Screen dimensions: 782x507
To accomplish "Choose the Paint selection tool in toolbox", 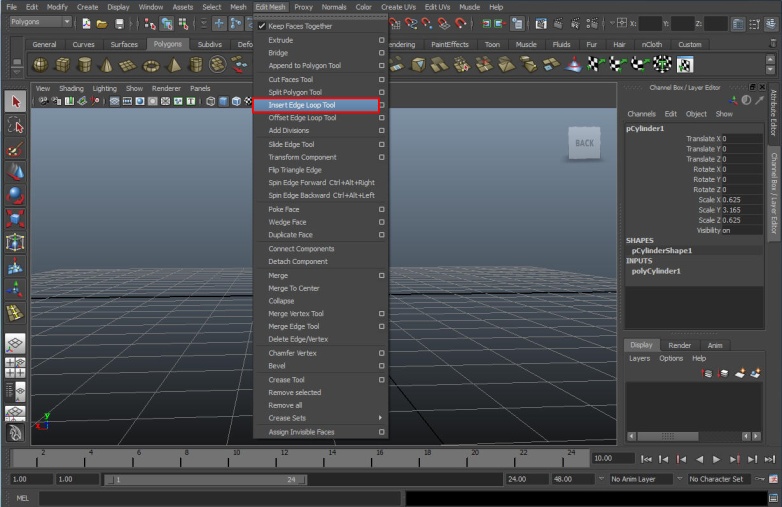I will click(x=15, y=149).
